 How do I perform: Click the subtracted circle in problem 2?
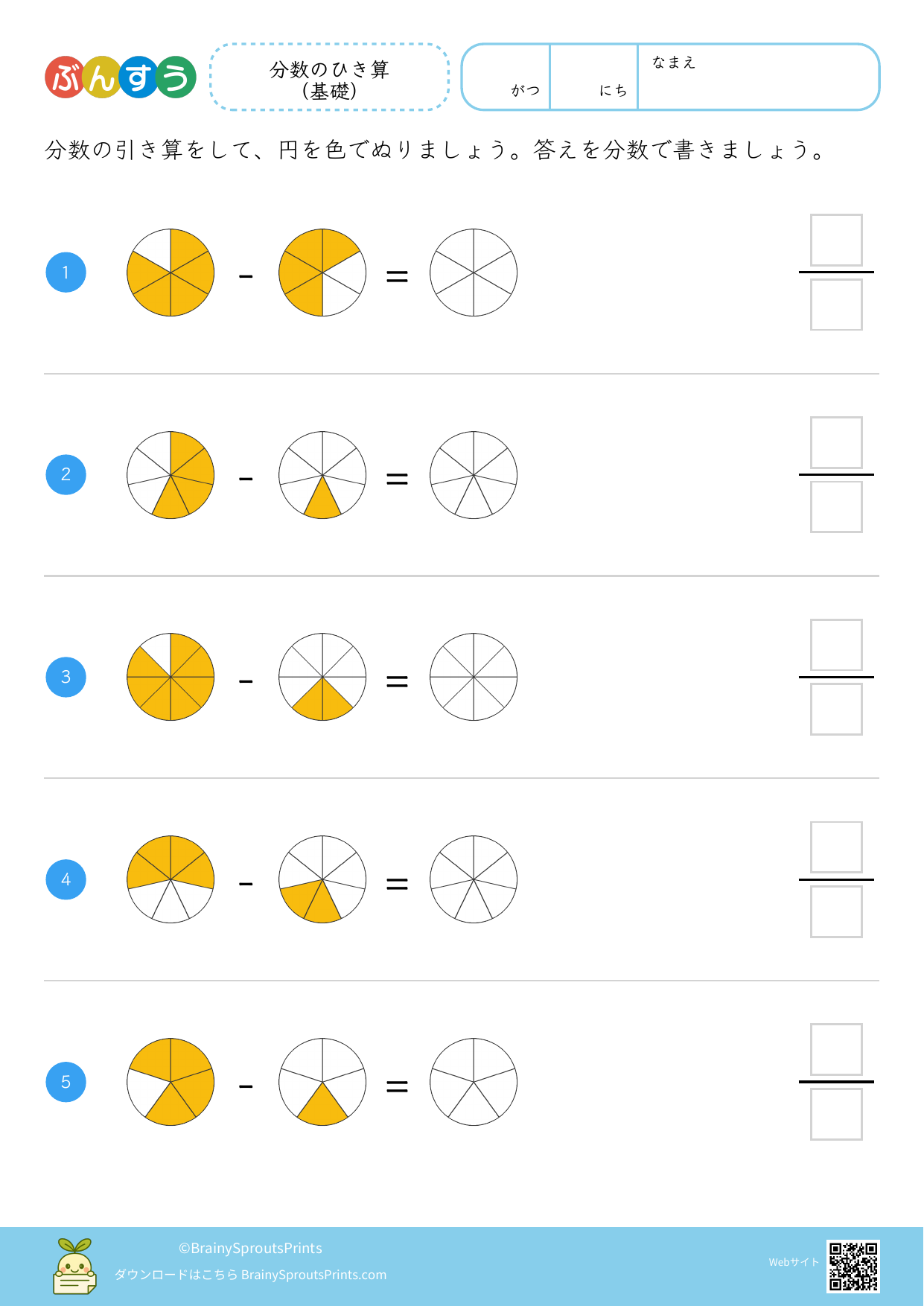pos(322,475)
